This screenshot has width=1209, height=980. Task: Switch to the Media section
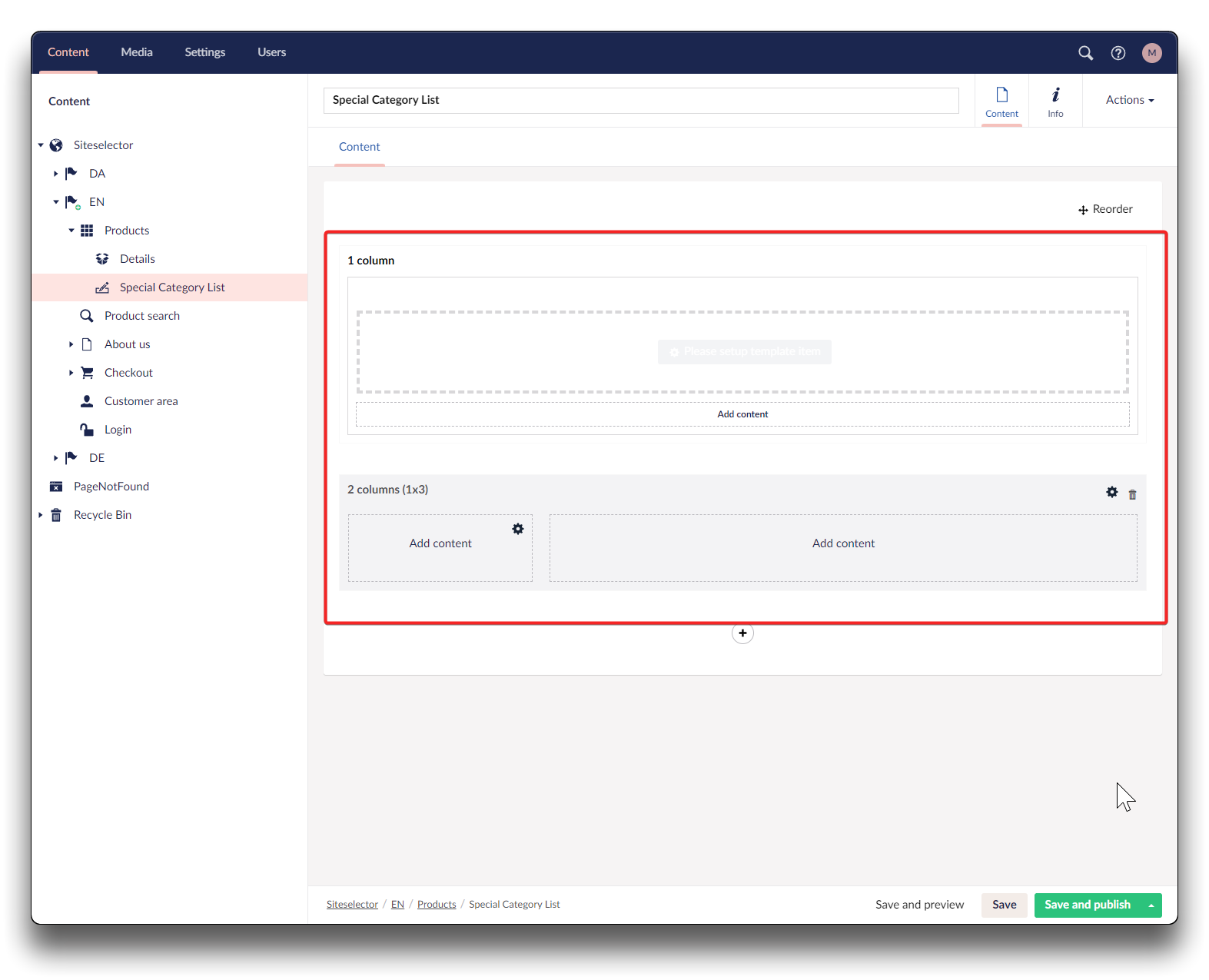137,52
